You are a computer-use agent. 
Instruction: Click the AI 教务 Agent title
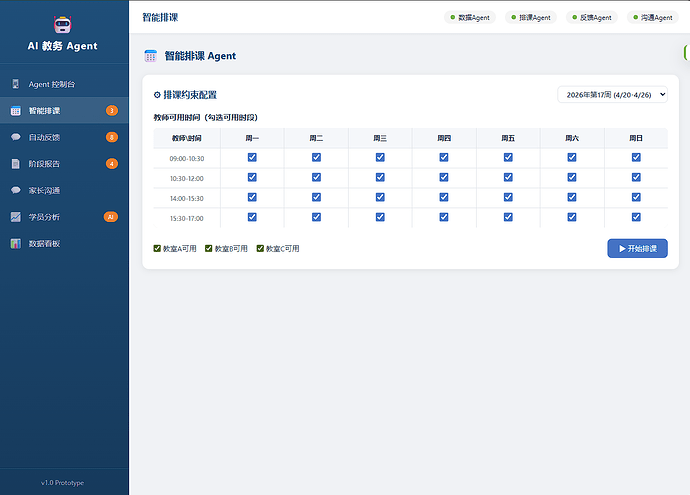coord(62,46)
